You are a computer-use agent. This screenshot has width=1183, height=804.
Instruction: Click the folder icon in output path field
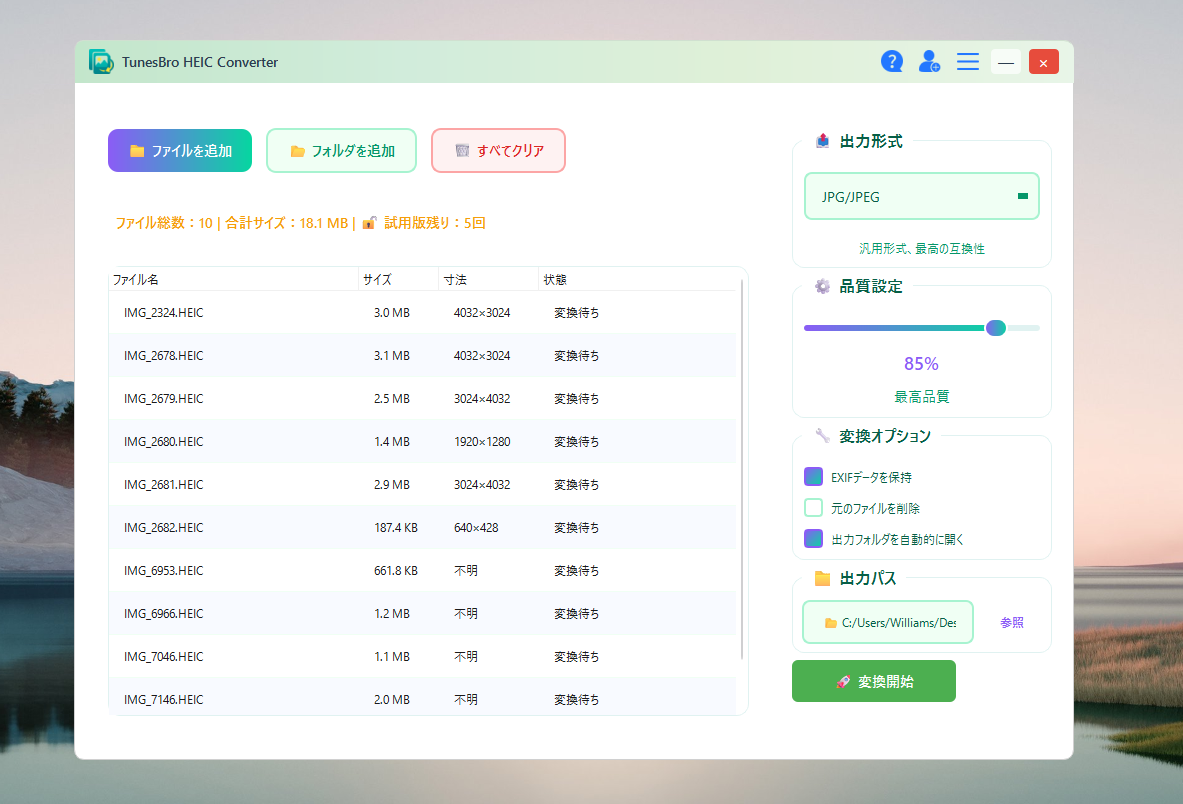click(830, 623)
